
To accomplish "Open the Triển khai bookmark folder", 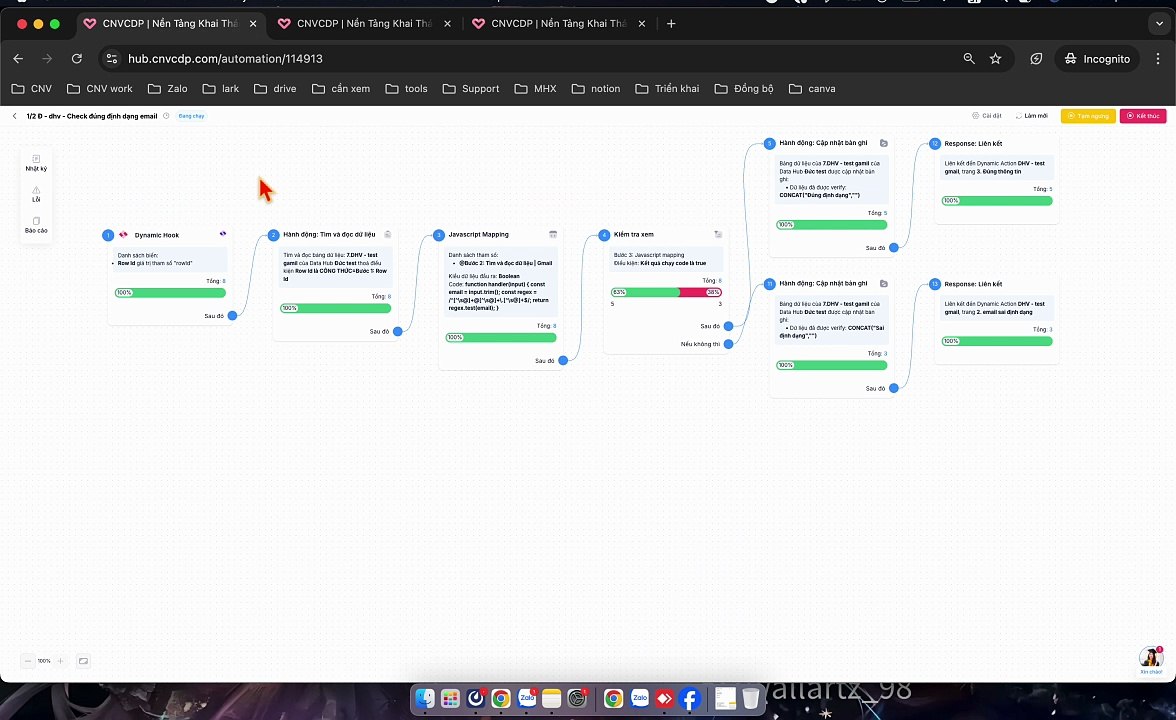I will click(668, 88).
